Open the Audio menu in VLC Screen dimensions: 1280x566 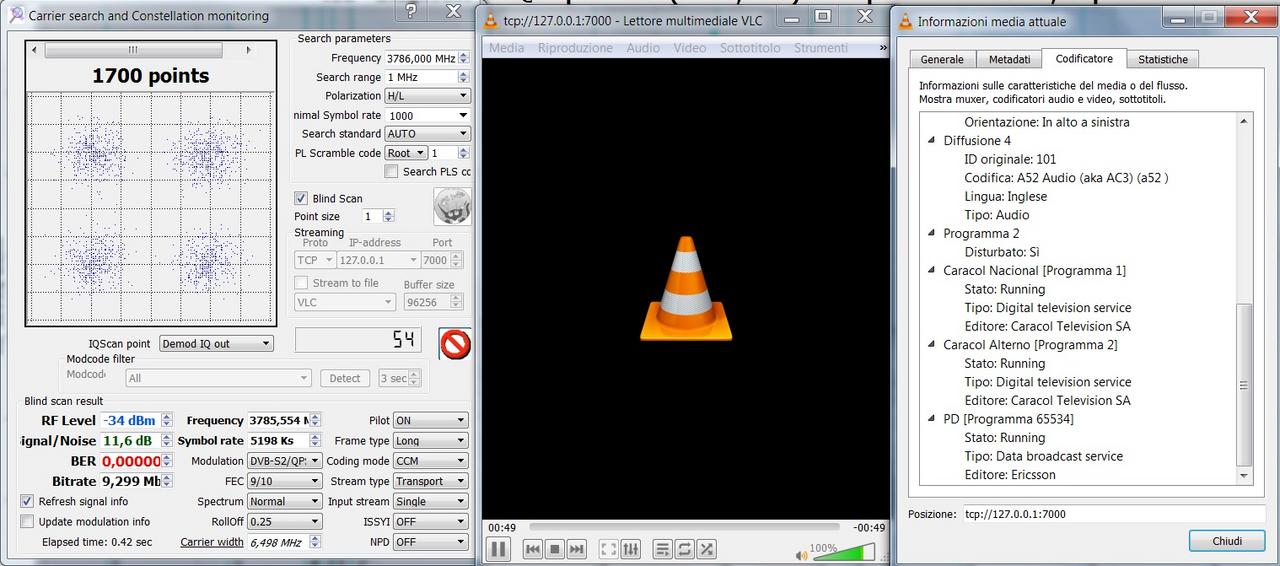[643, 48]
